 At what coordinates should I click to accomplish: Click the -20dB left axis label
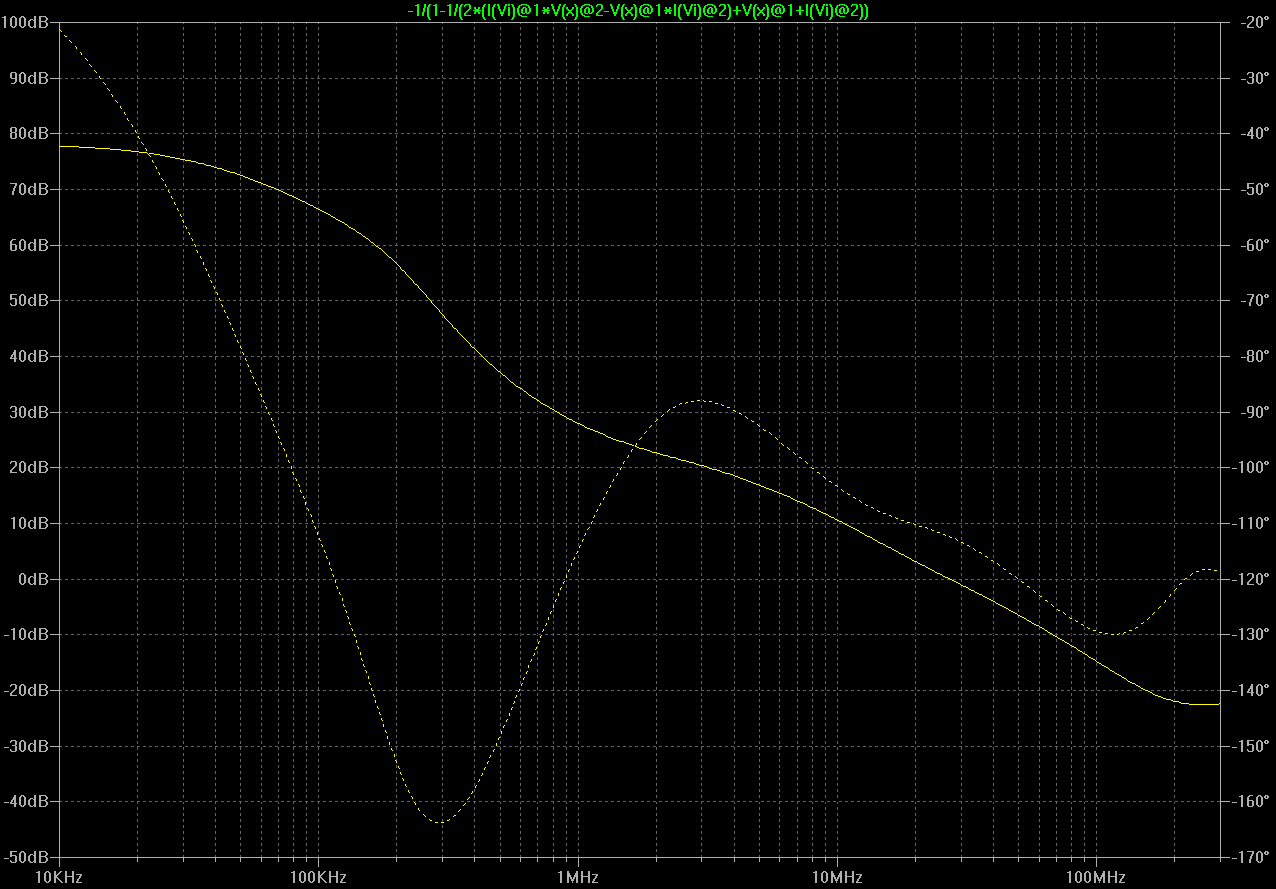pos(28,690)
